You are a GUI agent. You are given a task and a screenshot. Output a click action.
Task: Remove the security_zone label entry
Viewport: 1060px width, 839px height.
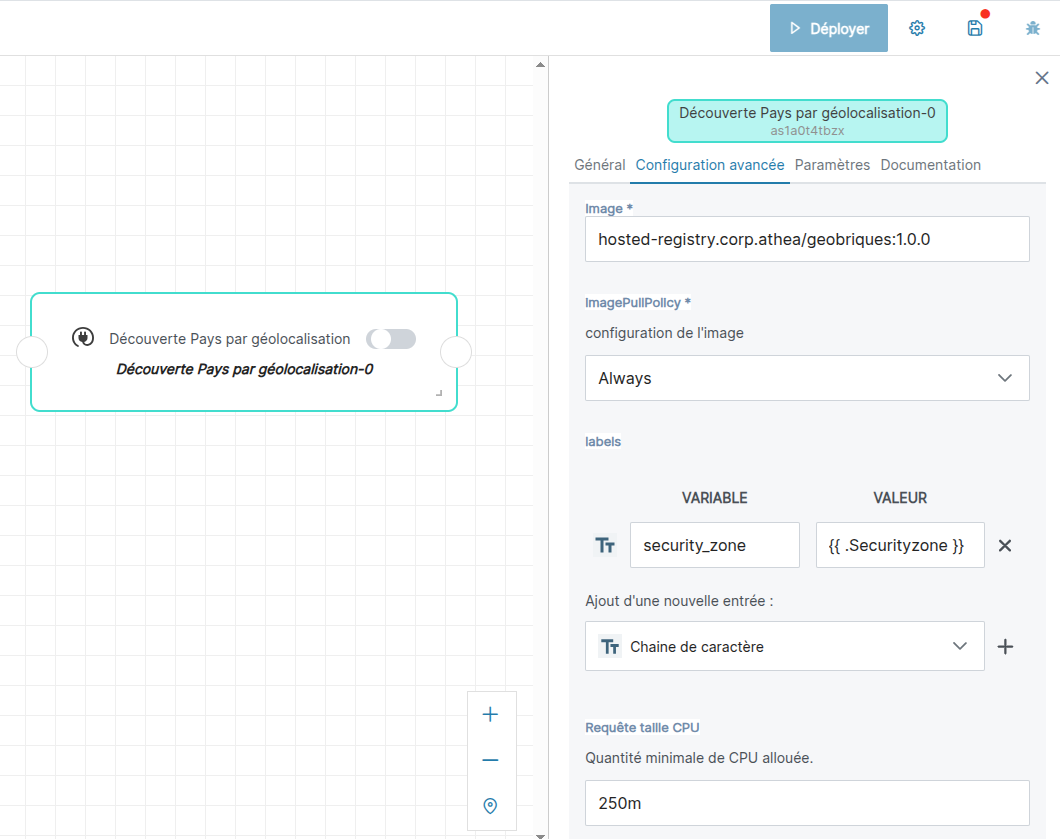[1005, 545]
